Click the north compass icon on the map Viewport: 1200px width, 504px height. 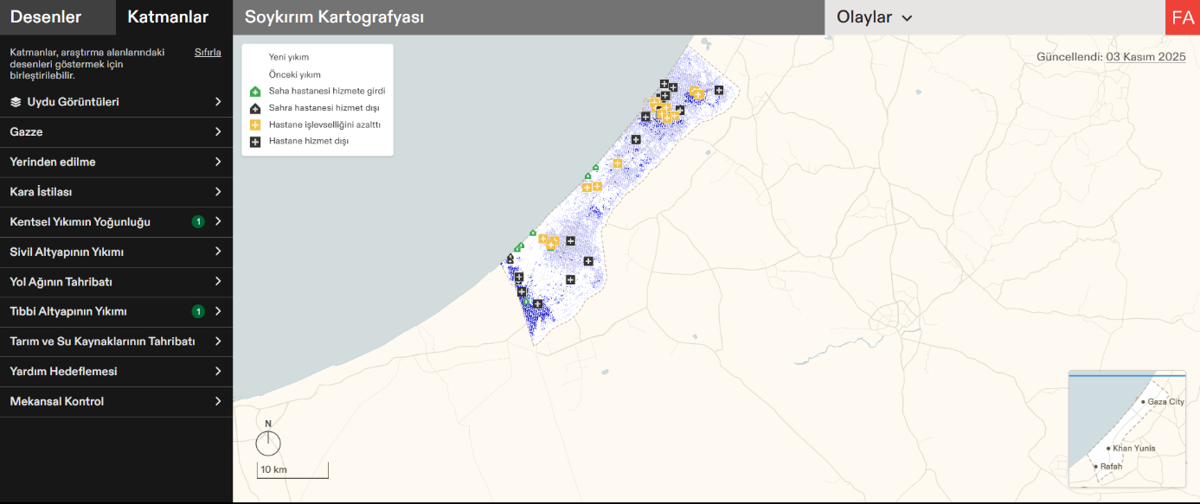tap(268, 442)
